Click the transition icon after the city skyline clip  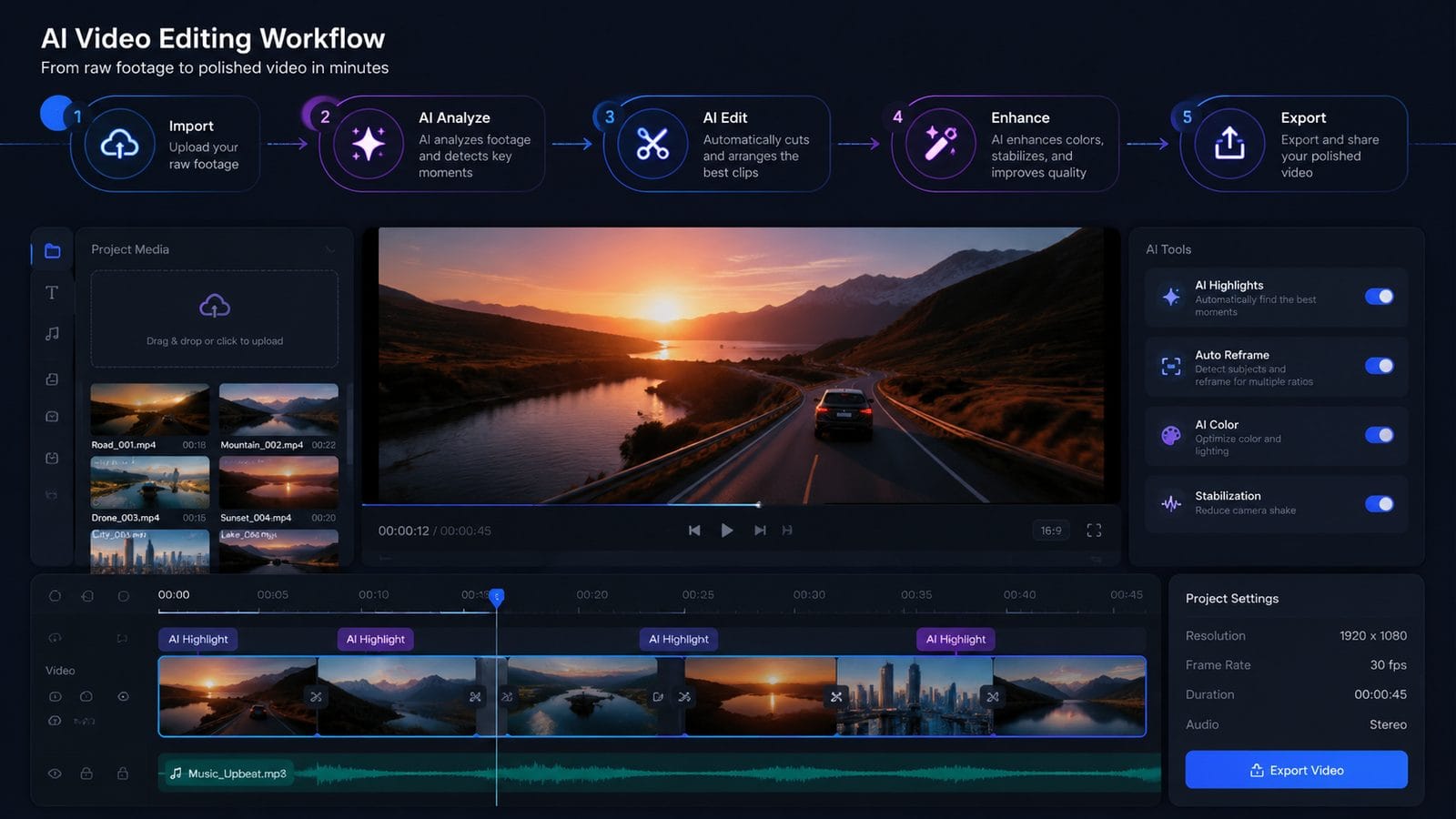993,697
